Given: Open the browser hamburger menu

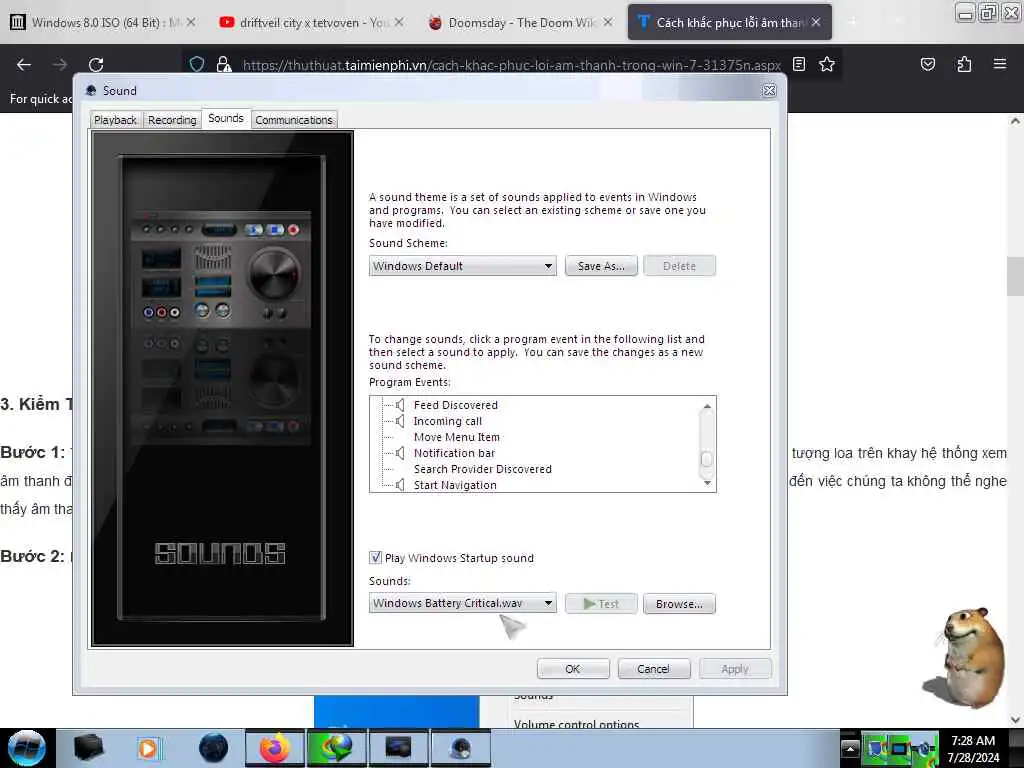Looking at the screenshot, I should 999,64.
